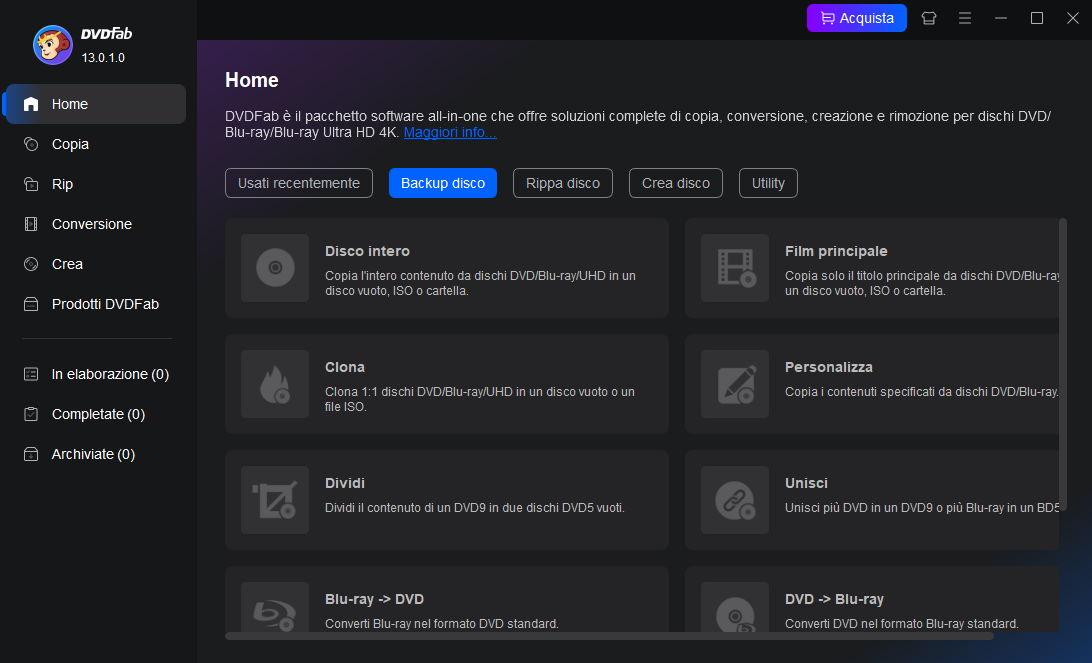
Task: Click the Clona flame icon
Action: [275, 384]
